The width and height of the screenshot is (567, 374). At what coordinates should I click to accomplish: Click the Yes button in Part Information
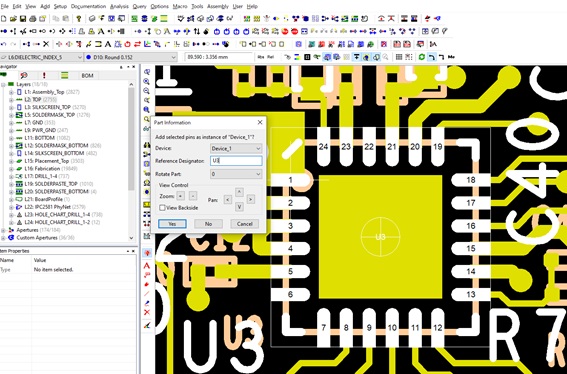tap(172, 224)
